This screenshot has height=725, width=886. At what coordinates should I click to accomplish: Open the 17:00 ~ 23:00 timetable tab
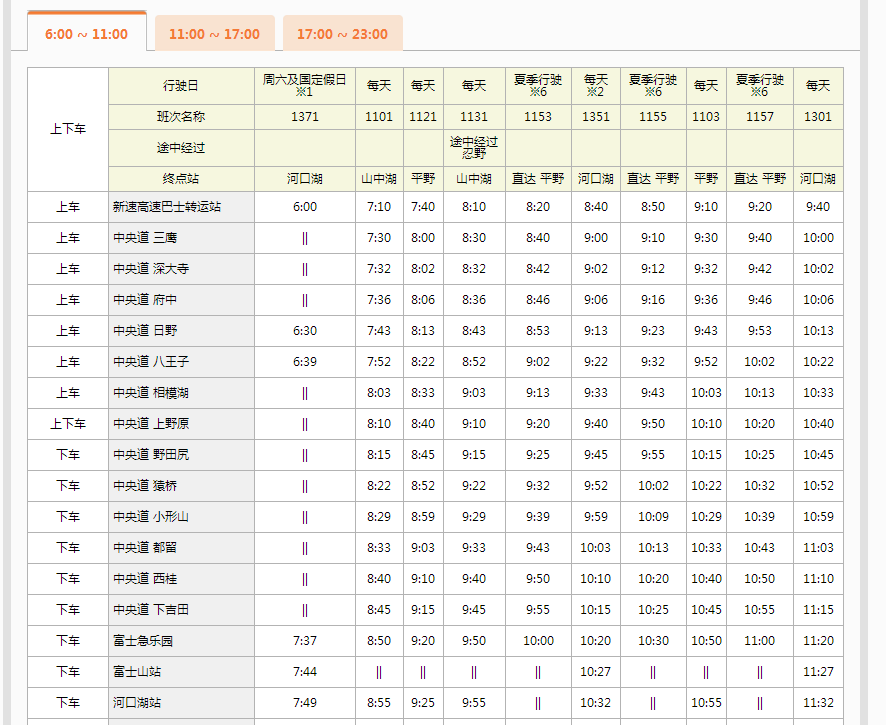(x=342, y=34)
